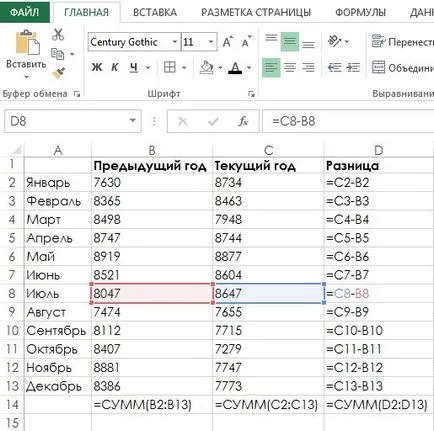Open the Copy options arrow
This screenshot has height=431, width=434.
pos(72,54)
